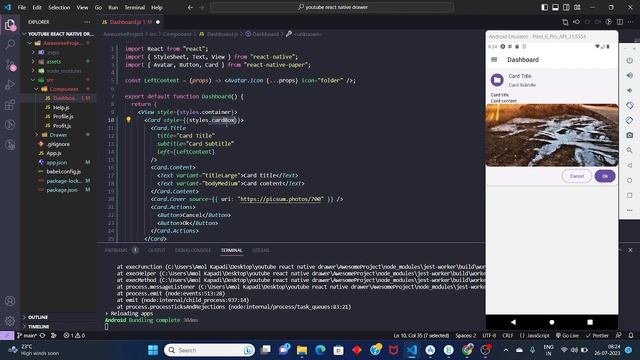640x360 pixels.
Task: Open Manage gear at activity bar bottom
Action: pyautogui.click(x=10, y=321)
